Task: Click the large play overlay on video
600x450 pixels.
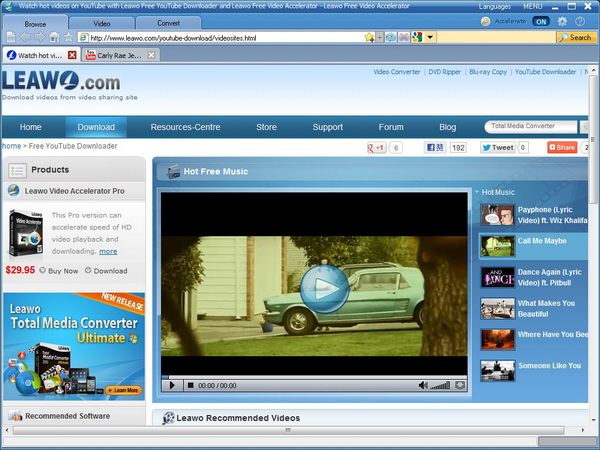Action: pos(324,289)
